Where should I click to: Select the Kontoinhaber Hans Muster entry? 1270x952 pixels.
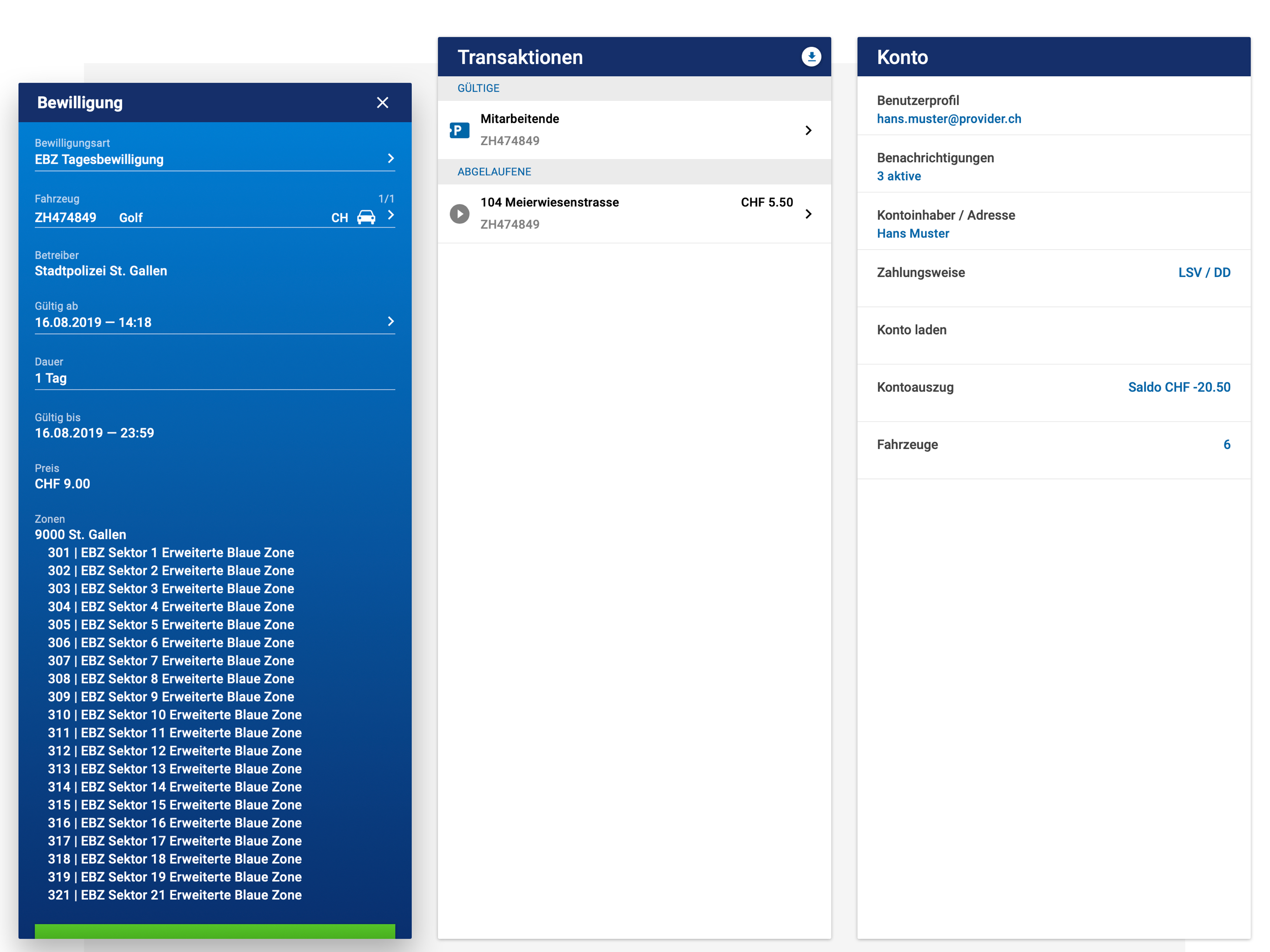tap(913, 234)
